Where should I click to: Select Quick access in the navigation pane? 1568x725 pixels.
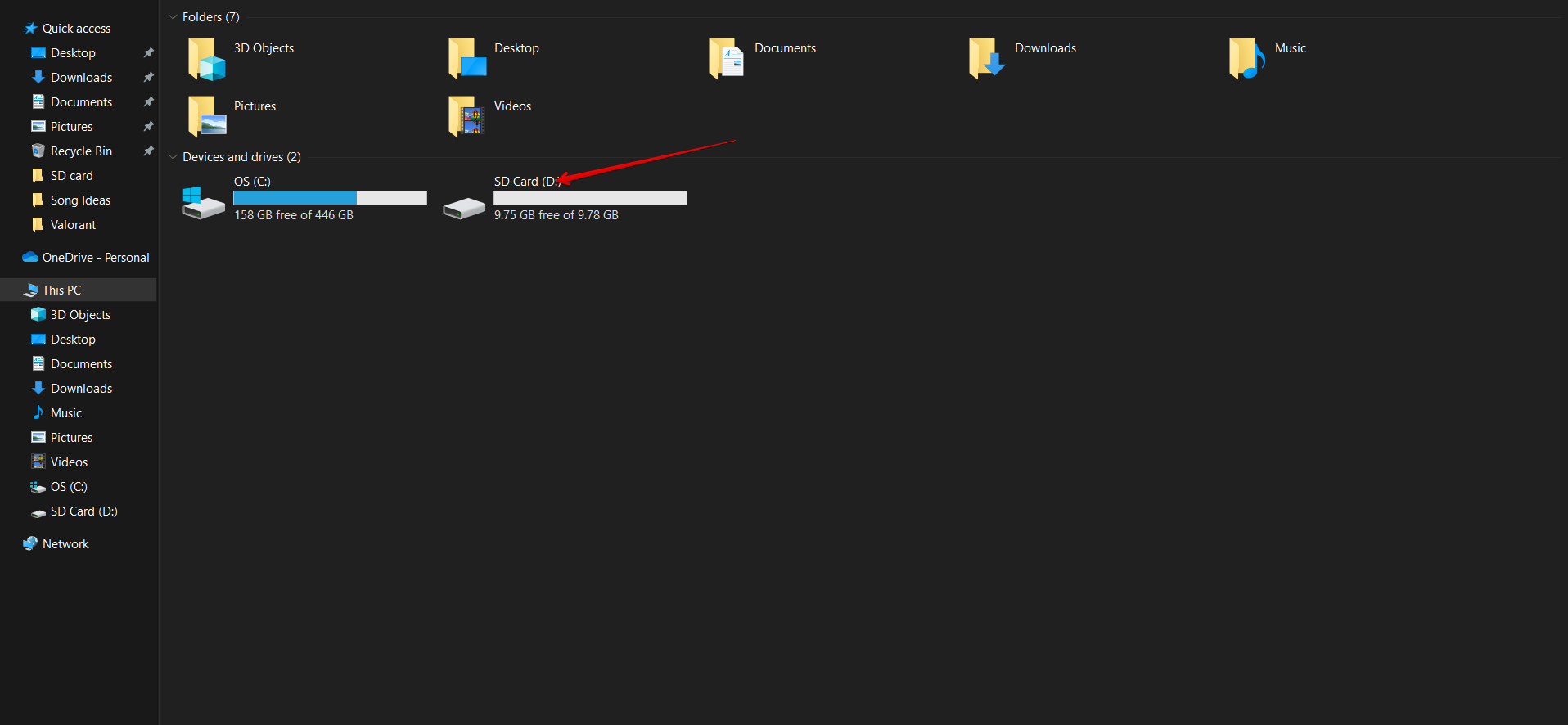pos(76,29)
